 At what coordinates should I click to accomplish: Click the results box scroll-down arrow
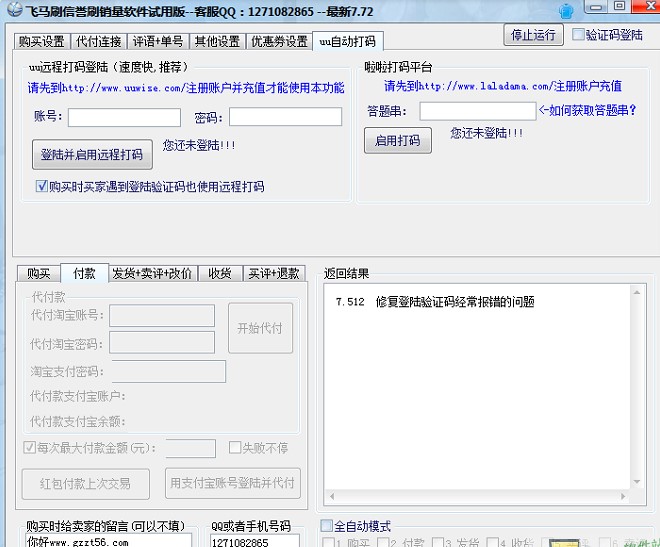[636, 482]
